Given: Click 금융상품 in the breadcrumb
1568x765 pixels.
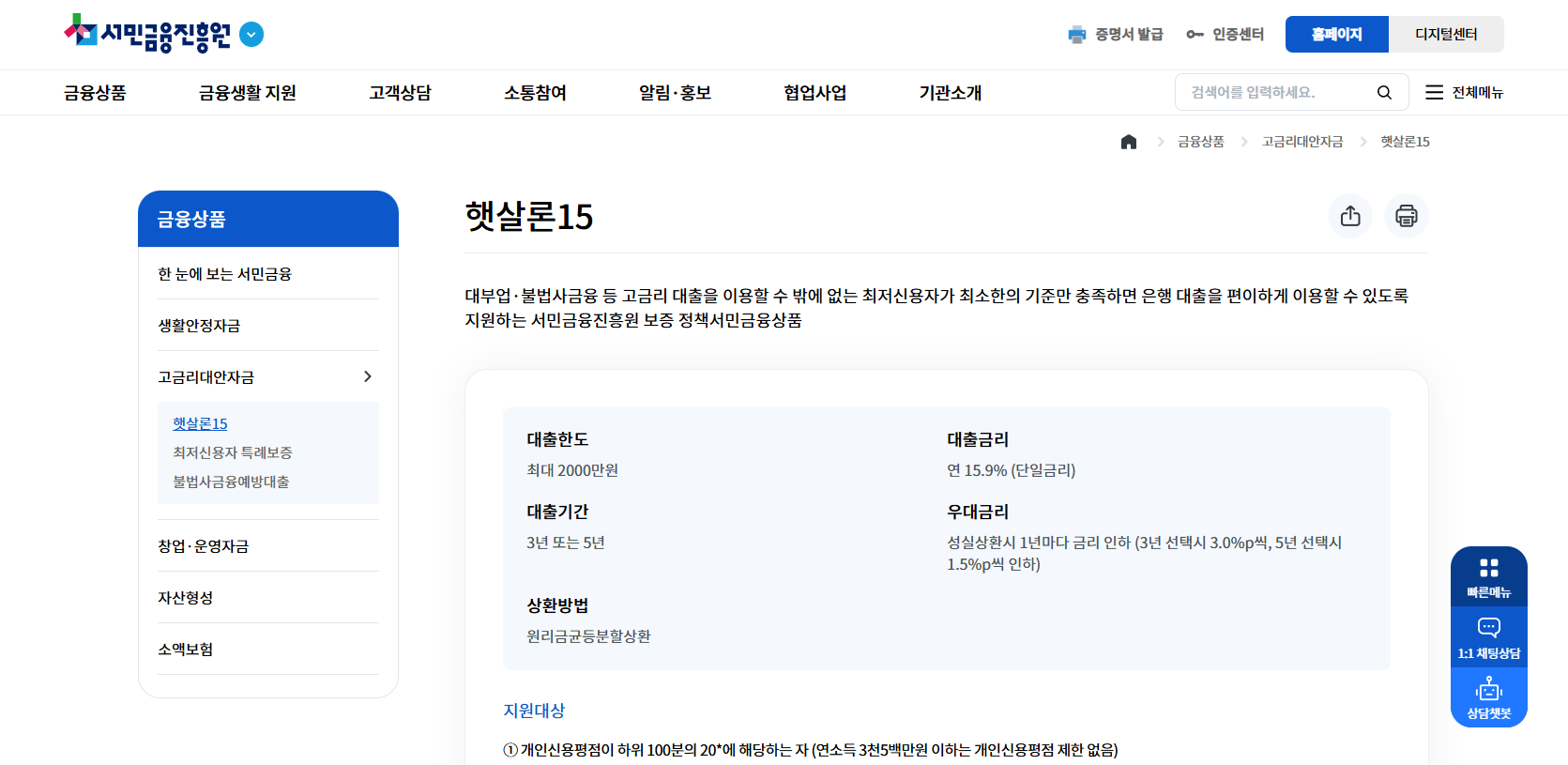Looking at the screenshot, I should coord(1201,142).
